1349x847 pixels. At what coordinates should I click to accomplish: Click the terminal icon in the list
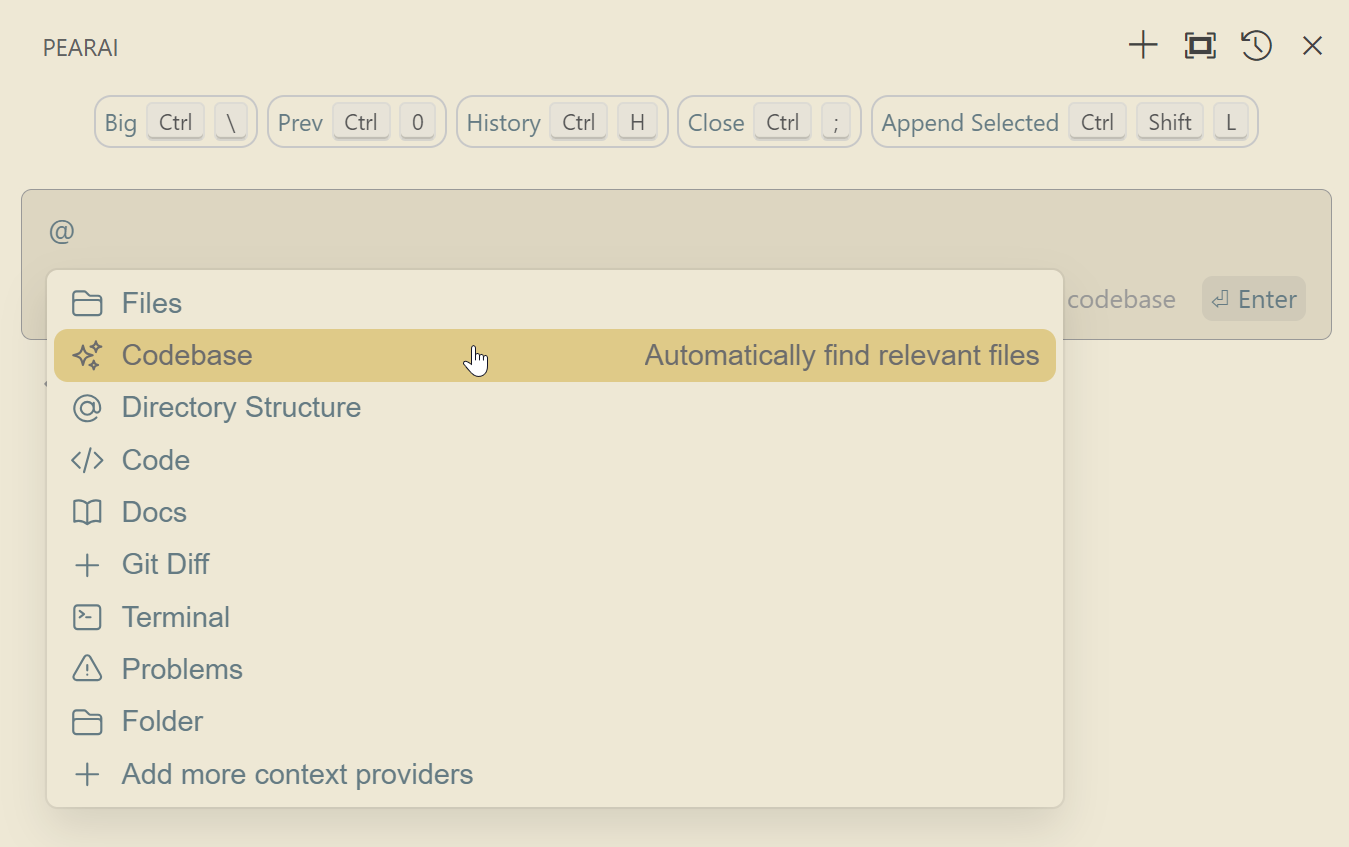coord(87,617)
